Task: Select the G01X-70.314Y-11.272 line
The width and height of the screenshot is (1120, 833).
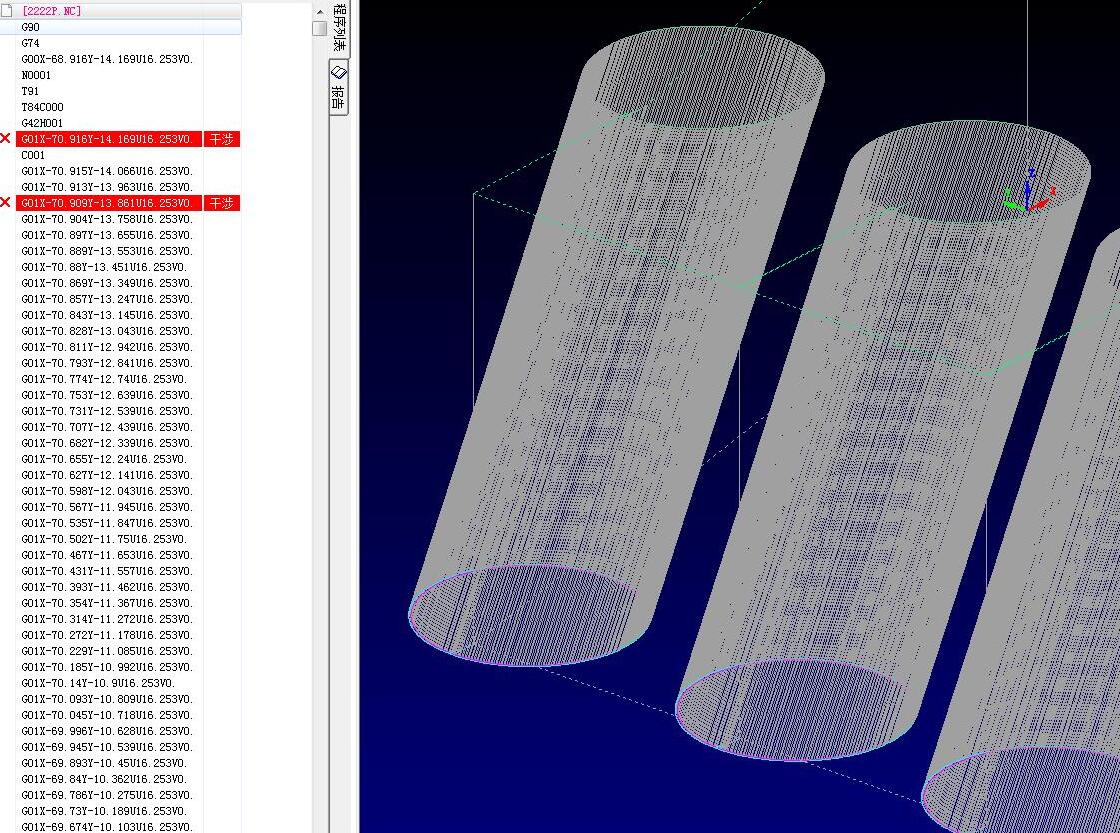Action: click(107, 619)
